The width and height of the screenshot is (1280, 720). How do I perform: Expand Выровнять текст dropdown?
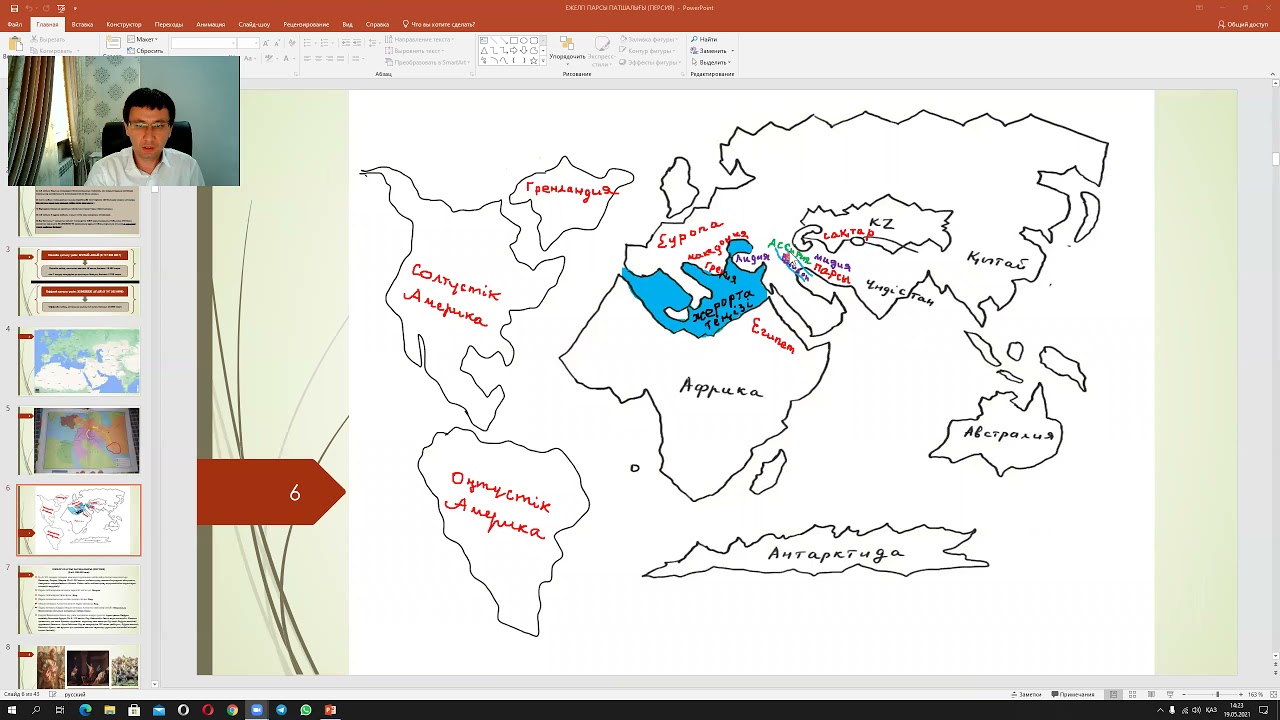tap(415, 50)
